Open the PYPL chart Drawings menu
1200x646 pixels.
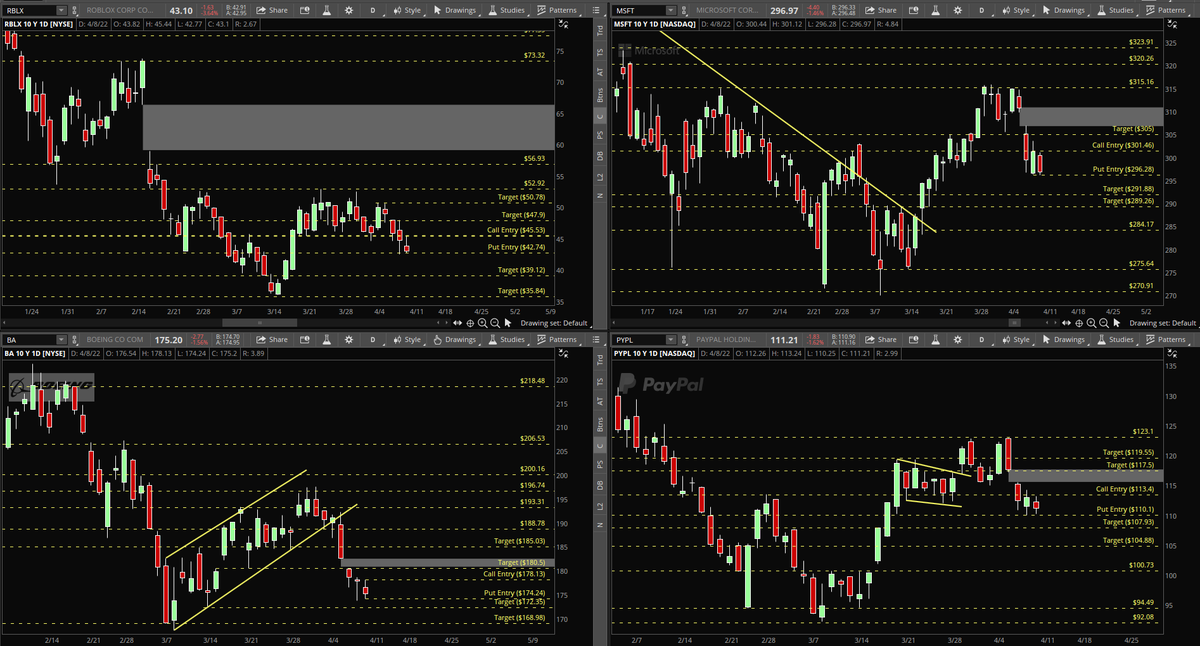coord(1064,339)
